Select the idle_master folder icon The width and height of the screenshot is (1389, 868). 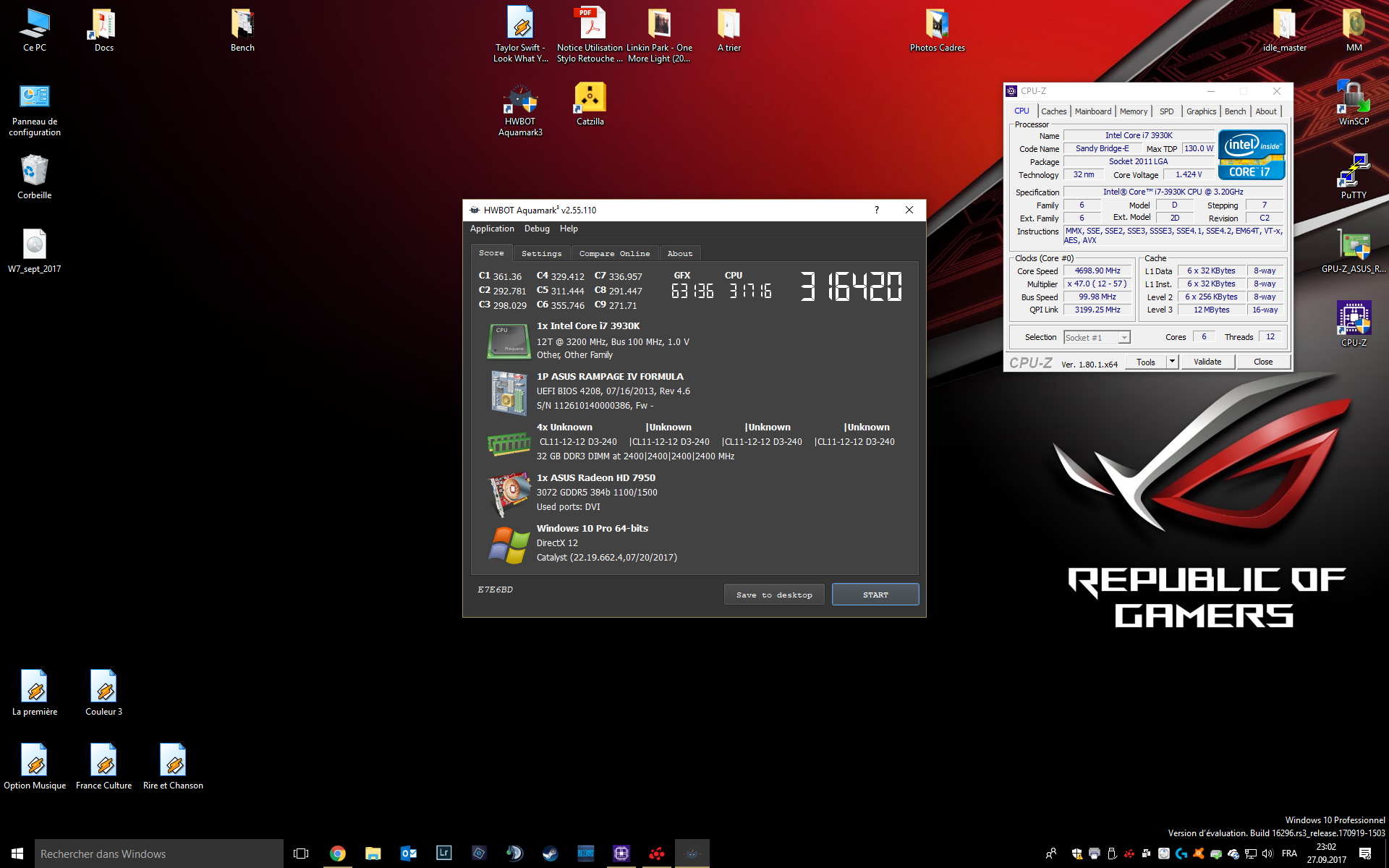pyautogui.click(x=1284, y=30)
